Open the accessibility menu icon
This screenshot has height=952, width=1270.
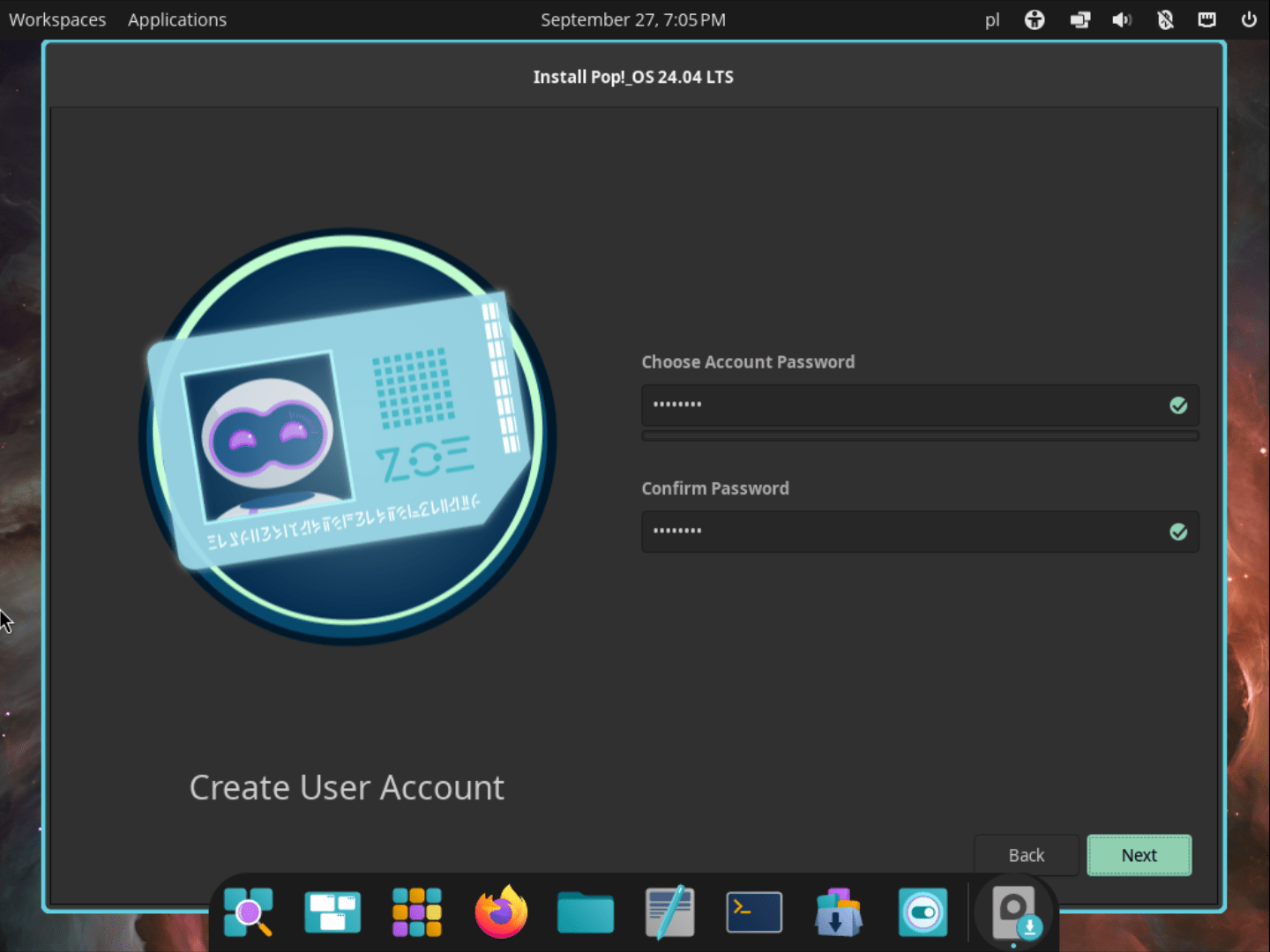[1035, 19]
